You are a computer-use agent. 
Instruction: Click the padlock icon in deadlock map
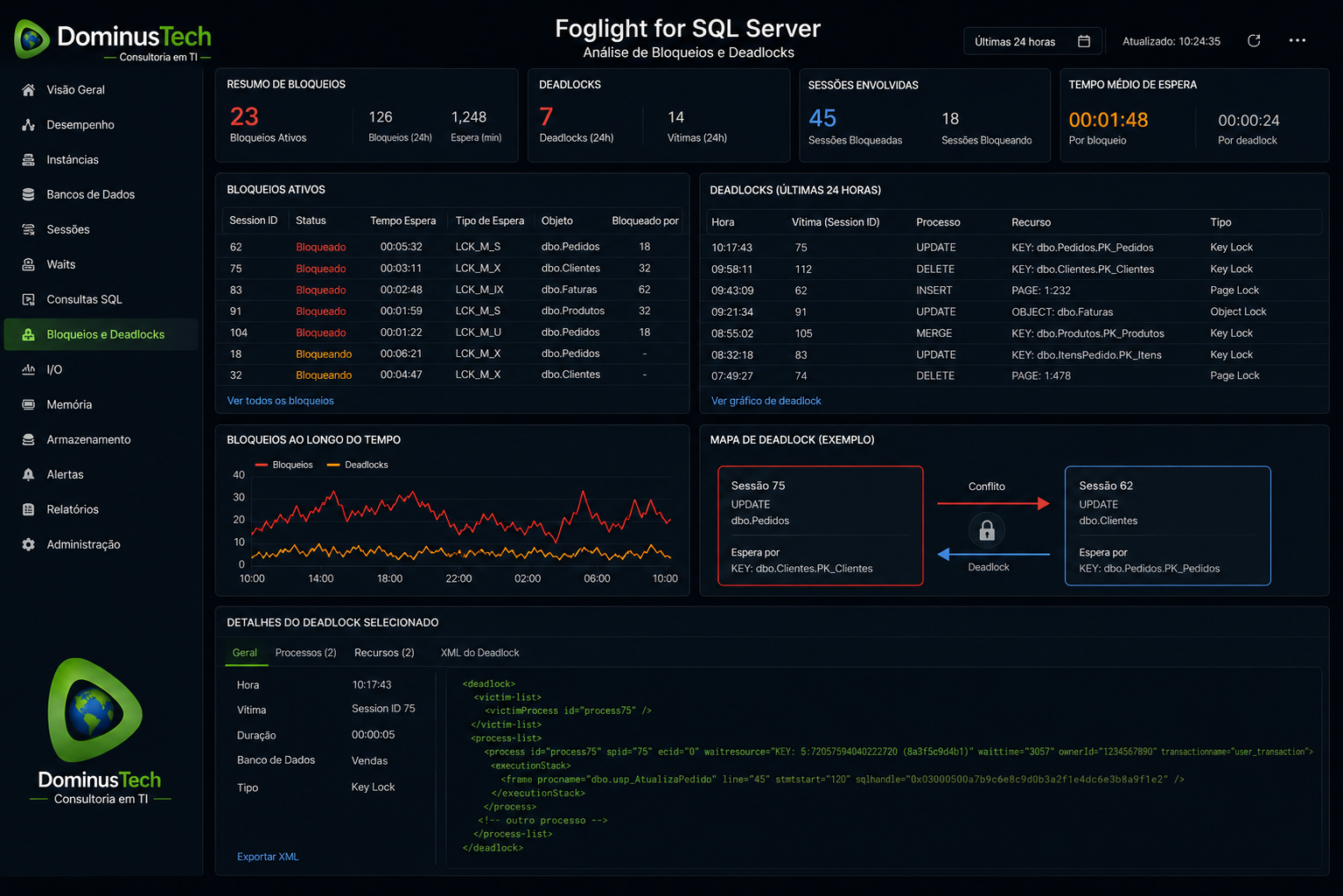987,530
